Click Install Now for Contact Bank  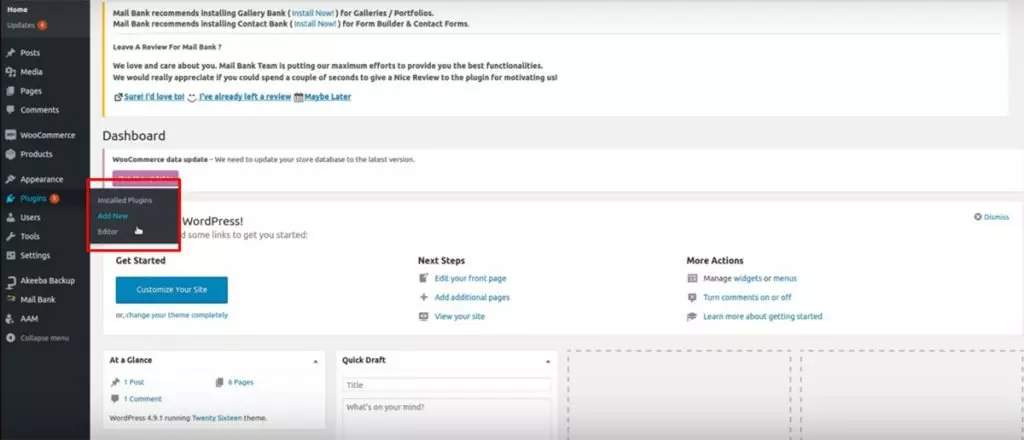(x=315, y=24)
